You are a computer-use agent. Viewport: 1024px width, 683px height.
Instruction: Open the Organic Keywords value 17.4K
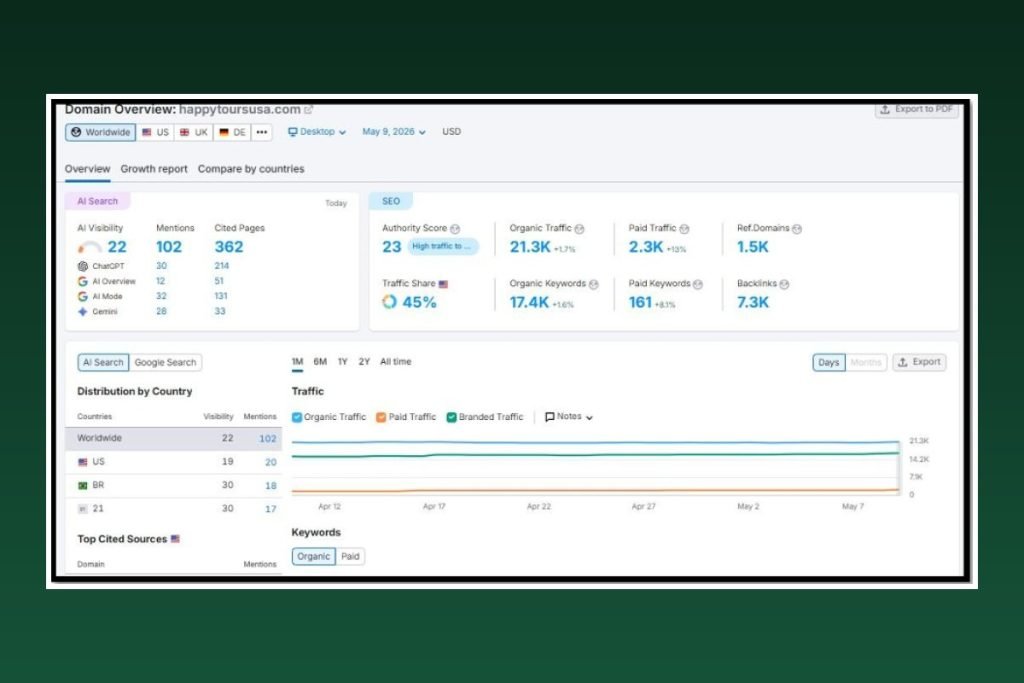(x=529, y=302)
